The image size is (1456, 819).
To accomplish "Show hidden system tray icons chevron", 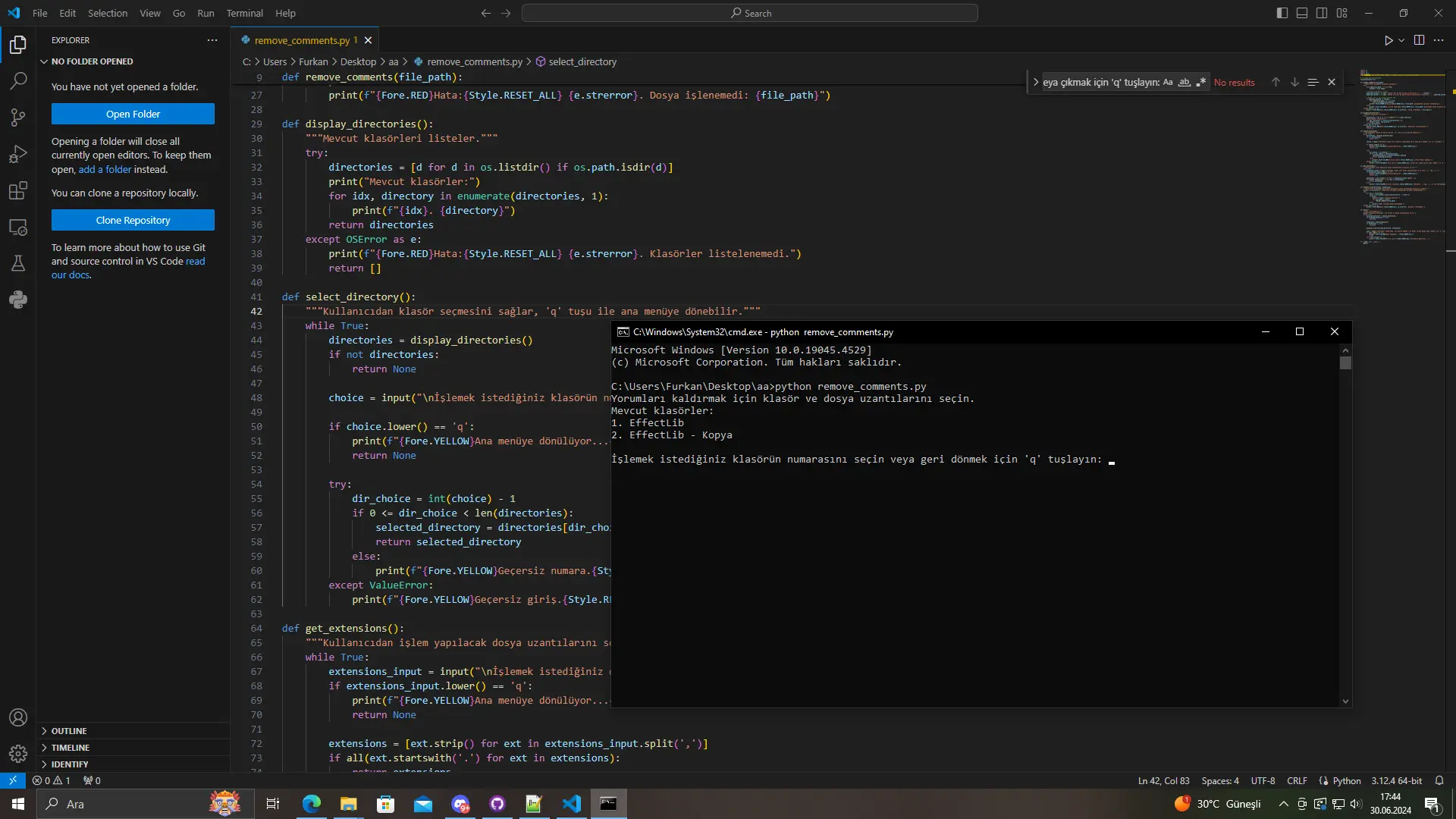I will [x=1283, y=804].
